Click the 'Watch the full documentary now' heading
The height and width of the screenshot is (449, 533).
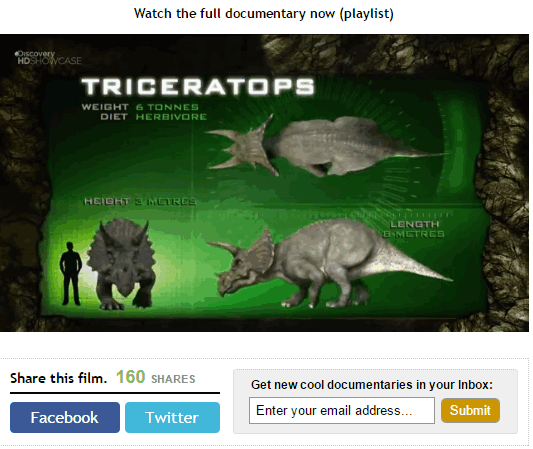(x=264, y=14)
